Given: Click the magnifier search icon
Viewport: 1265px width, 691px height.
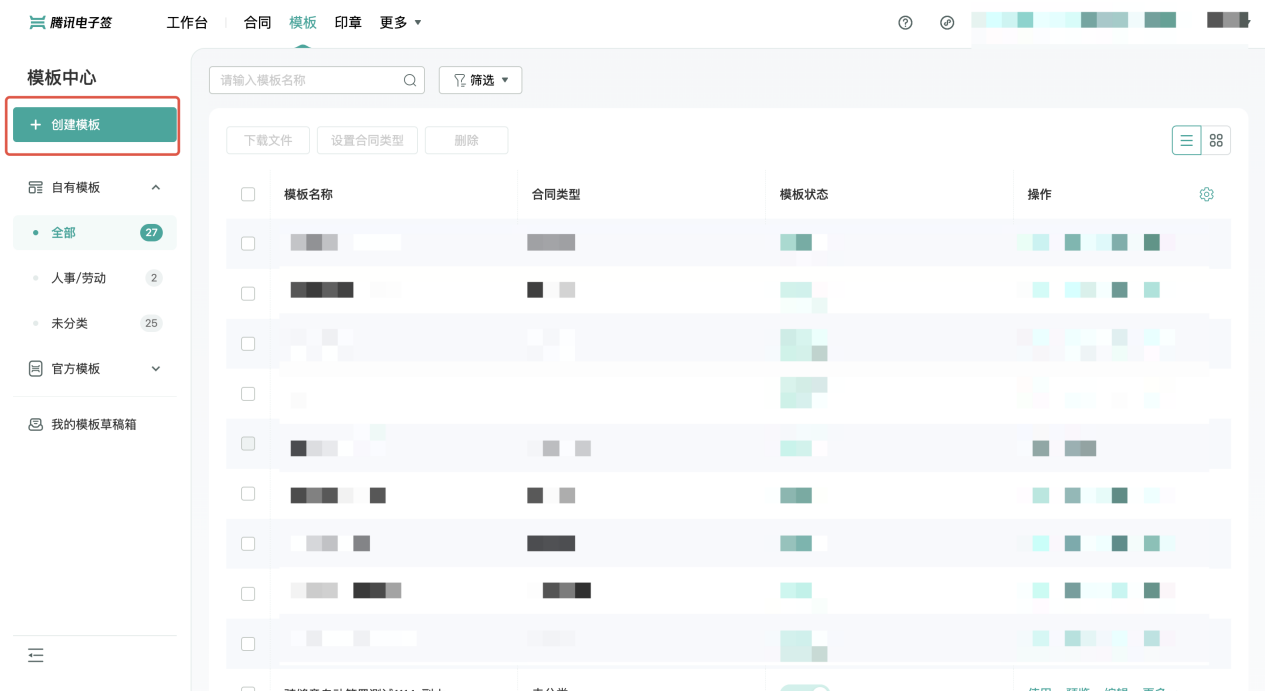Looking at the screenshot, I should click(410, 80).
